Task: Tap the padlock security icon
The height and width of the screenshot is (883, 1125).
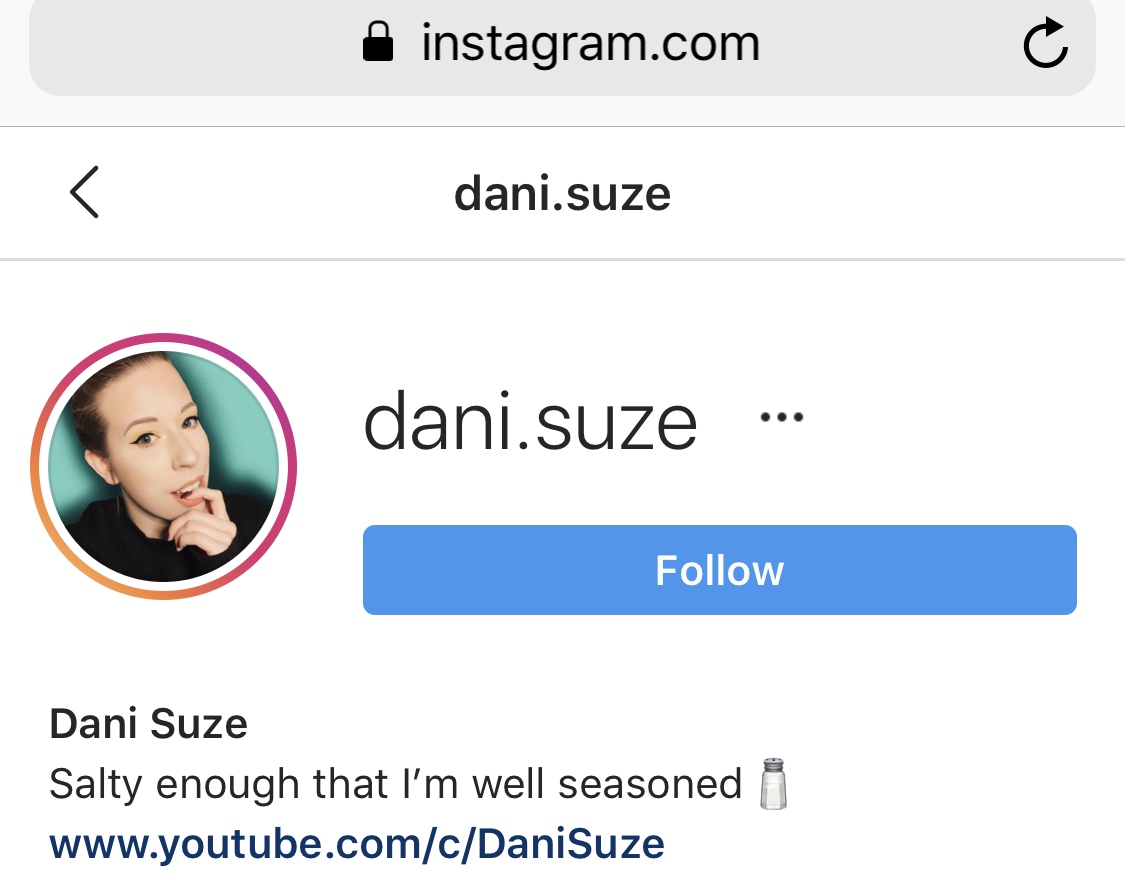Action: point(378,42)
